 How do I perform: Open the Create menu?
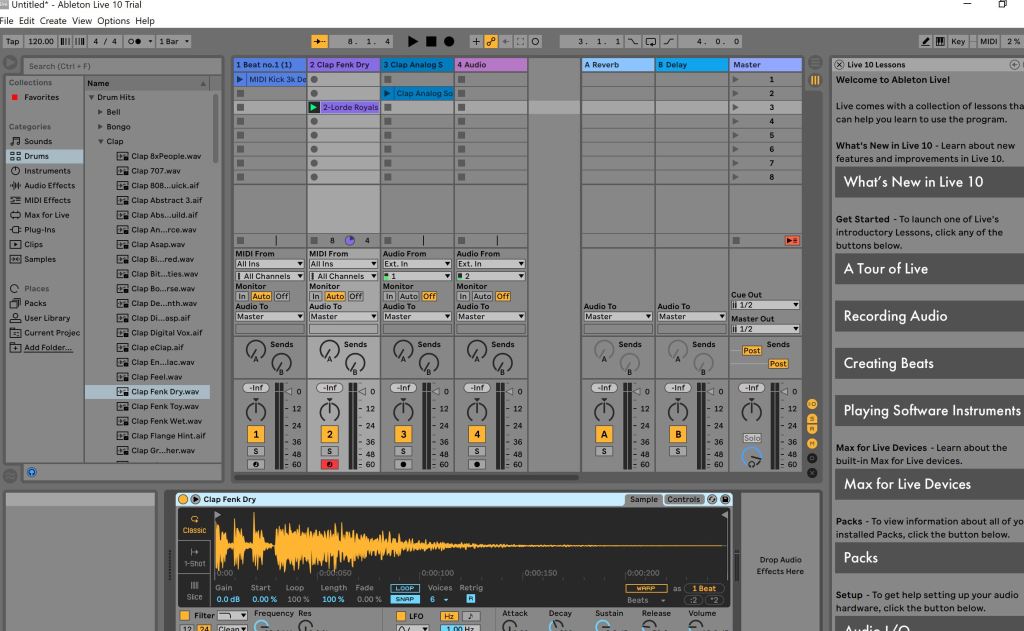(x=53, y=20)
